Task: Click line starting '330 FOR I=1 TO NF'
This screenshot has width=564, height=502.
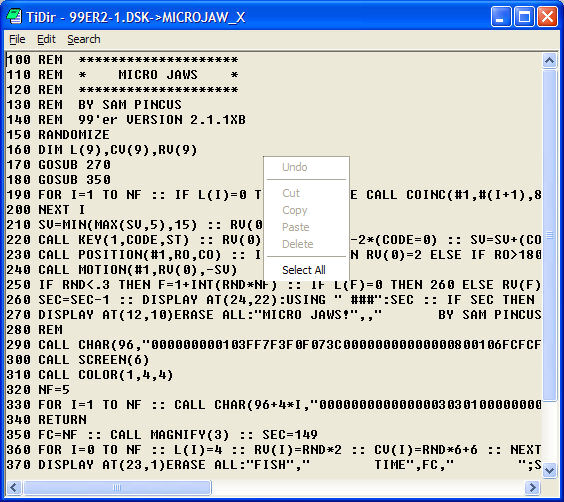Action: (274, 405)
